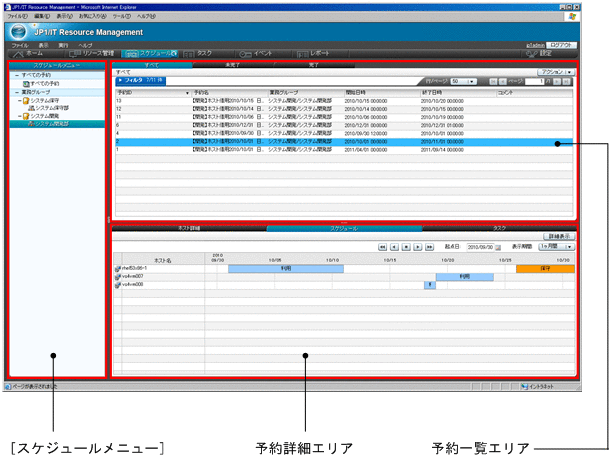The height and width of the screenshot is (460, 612).
Task: Open the ホーム (Home) icon in navigation bar
Action: click(18, 54)
